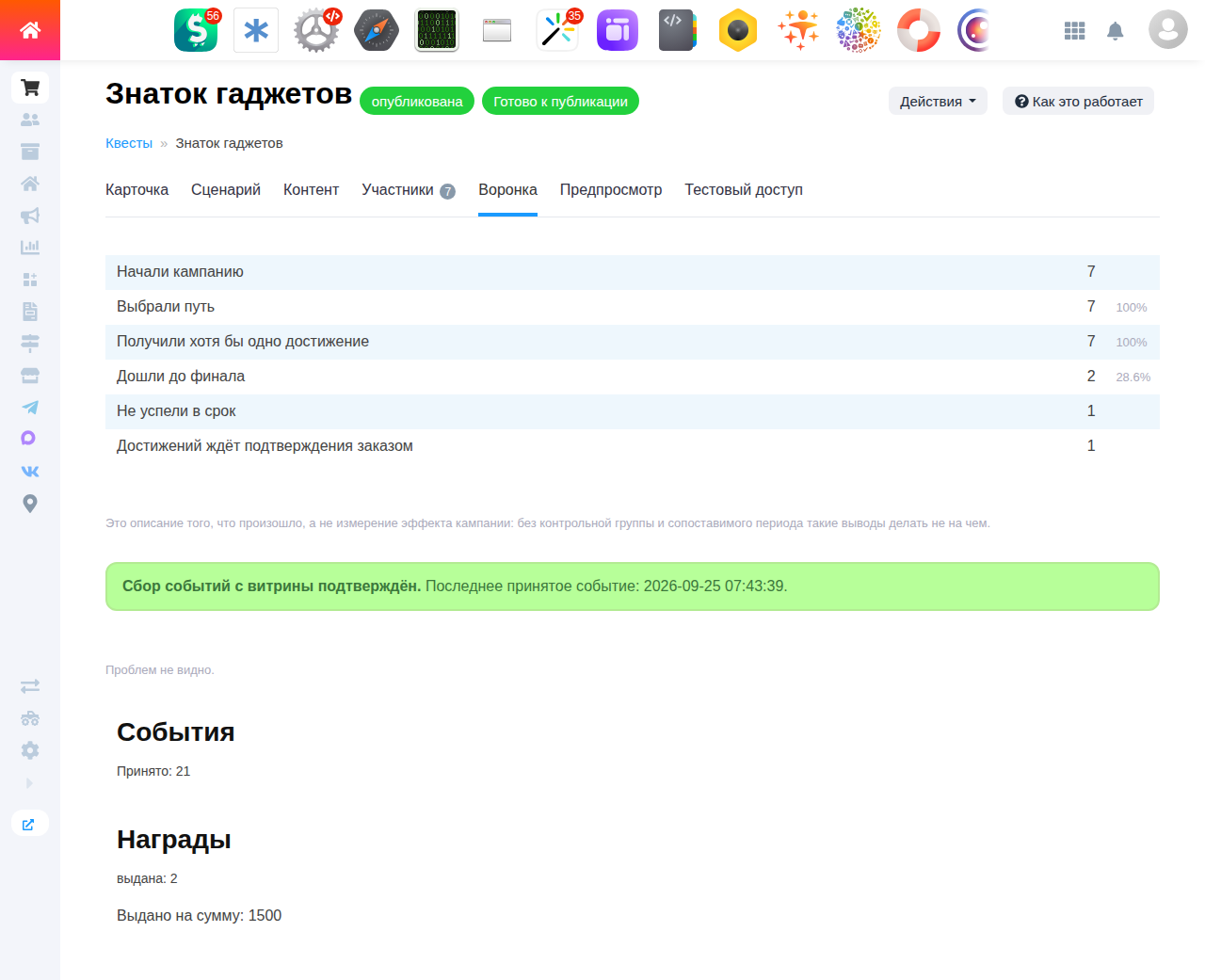Click the external link sidebar button
The image size is (1205, 980).
pyautogui.click(x=30, y=824)
